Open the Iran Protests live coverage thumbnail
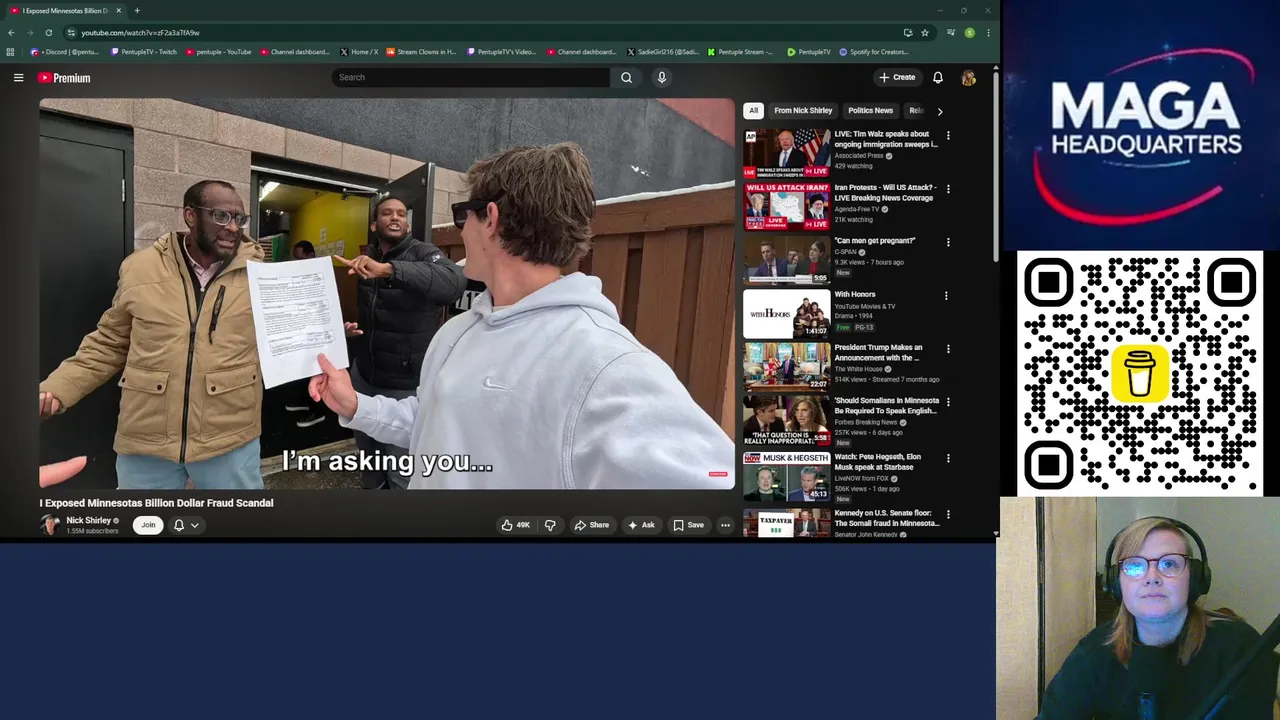This screenshot has height=720, width=1280. tap(787, 206)
